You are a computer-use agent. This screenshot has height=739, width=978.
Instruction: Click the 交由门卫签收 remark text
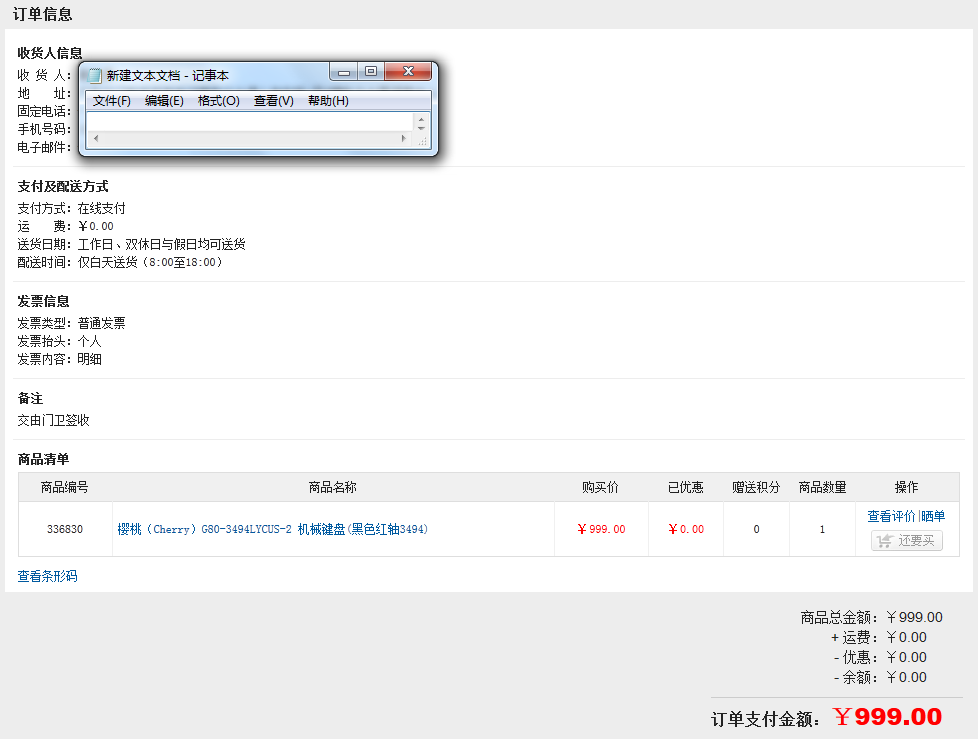pos(53,420)
